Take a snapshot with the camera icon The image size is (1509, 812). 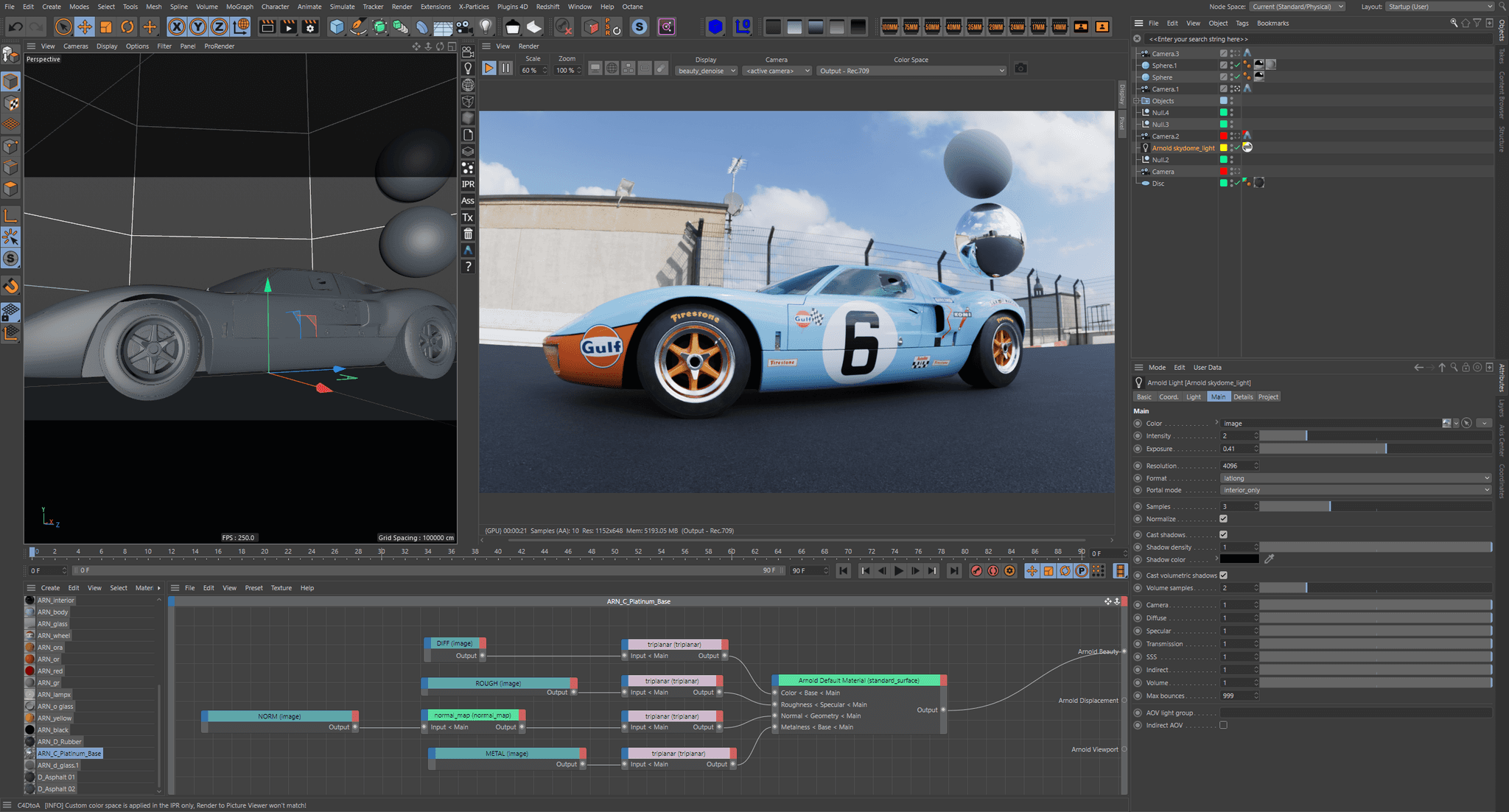1020,68
